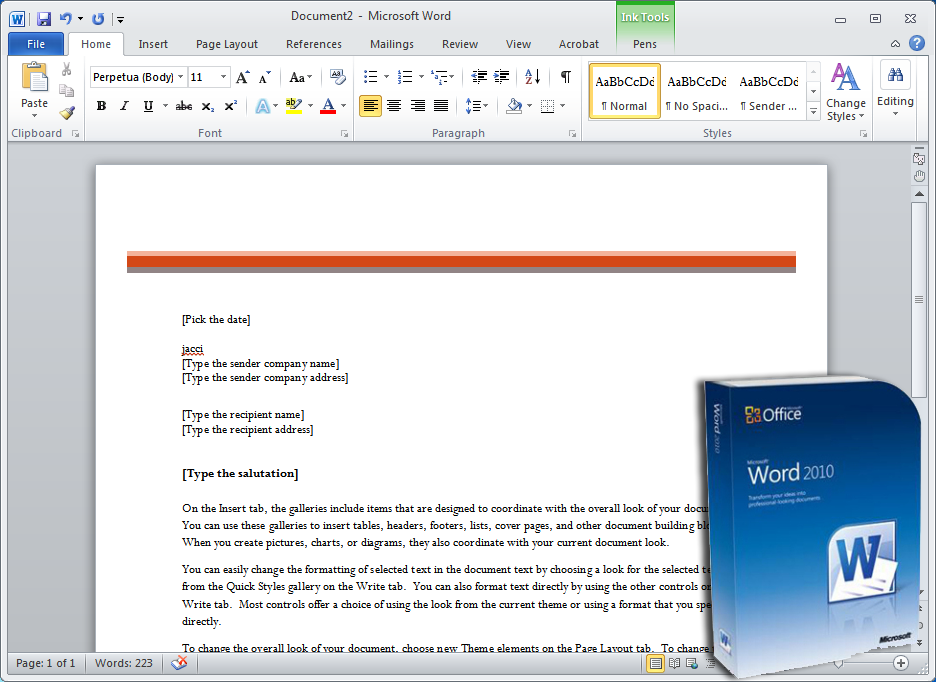
Task: Open the Format Painter
Action: point(66,112)
